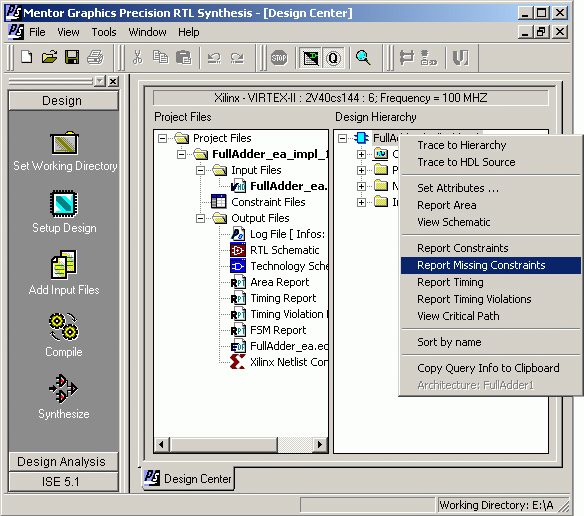
Task: Choose Report Missing Constraints in context menu
Action: pos(491,265)
